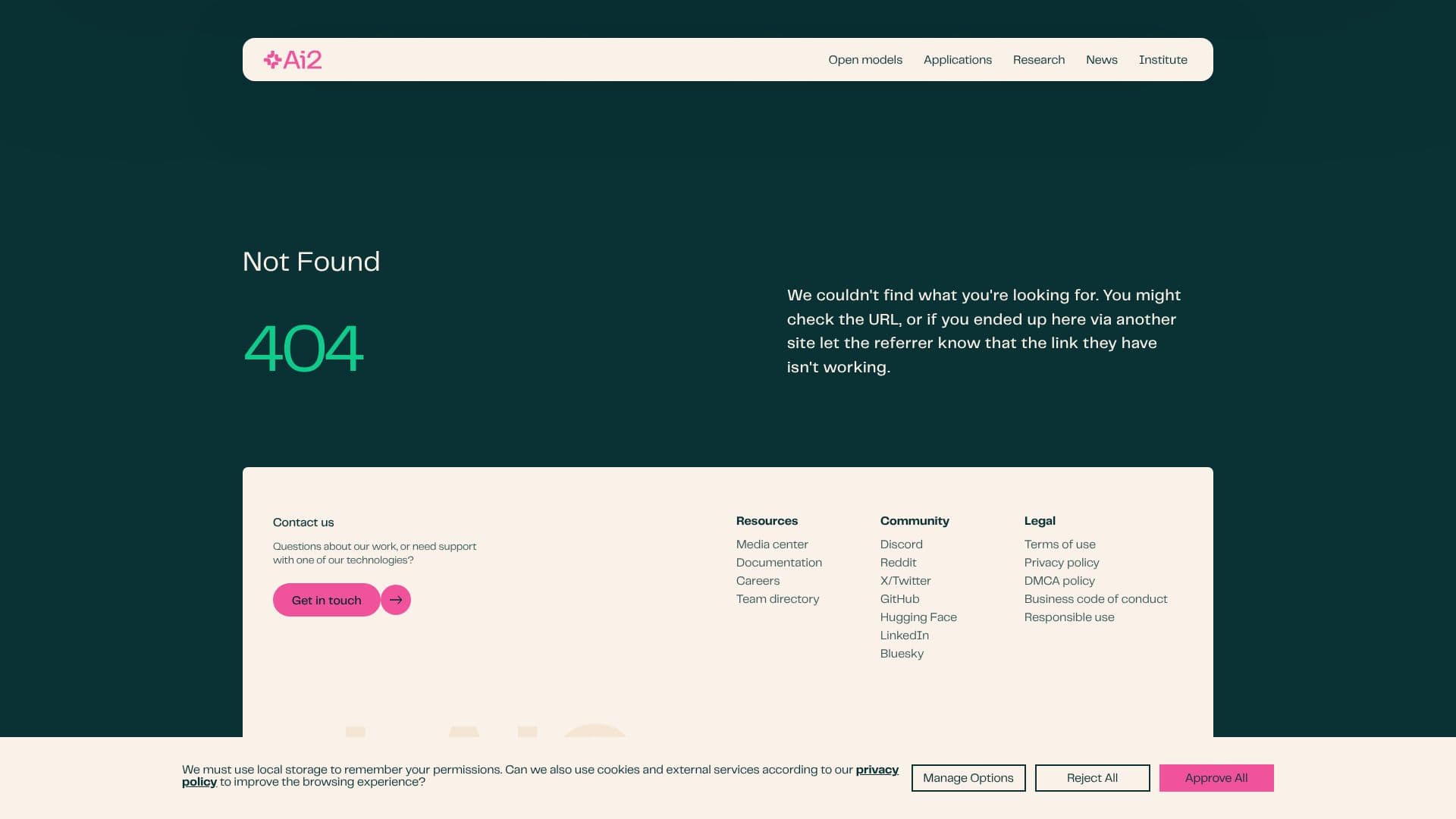Click the Contact us heading
Viewport: 1456px width, 819px height.
coord(303,522)
